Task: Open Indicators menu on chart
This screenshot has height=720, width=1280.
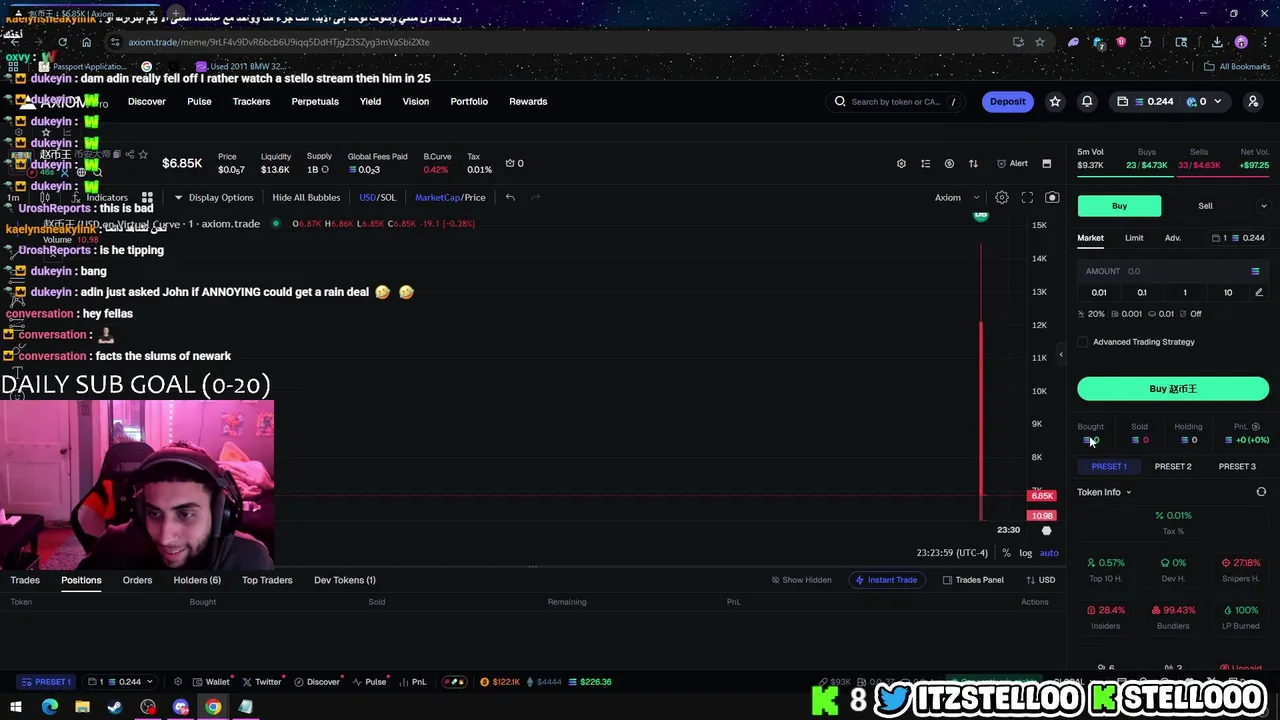Action: point(101,197)
